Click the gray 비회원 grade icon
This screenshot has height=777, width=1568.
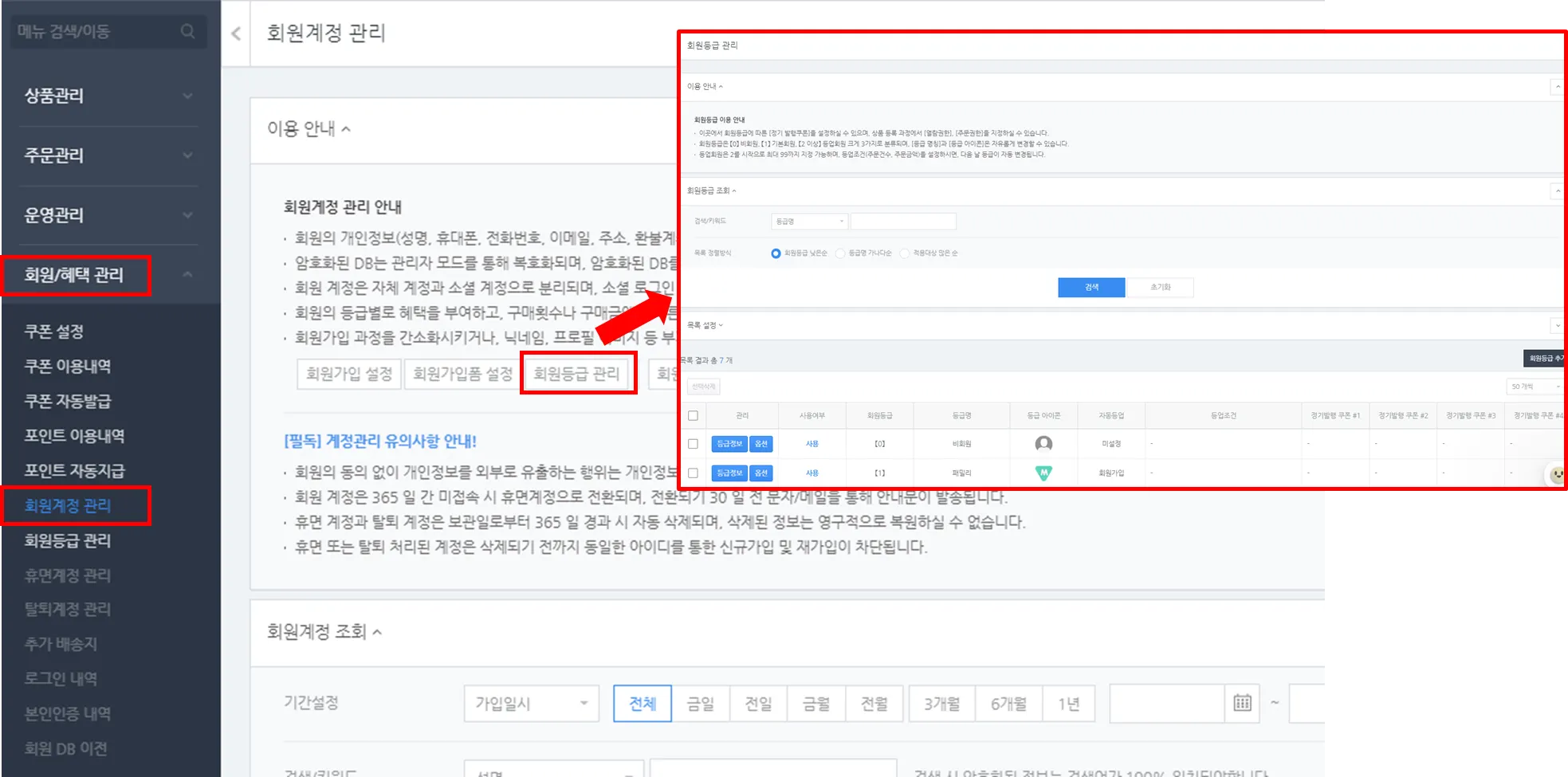pos(1043,444)
